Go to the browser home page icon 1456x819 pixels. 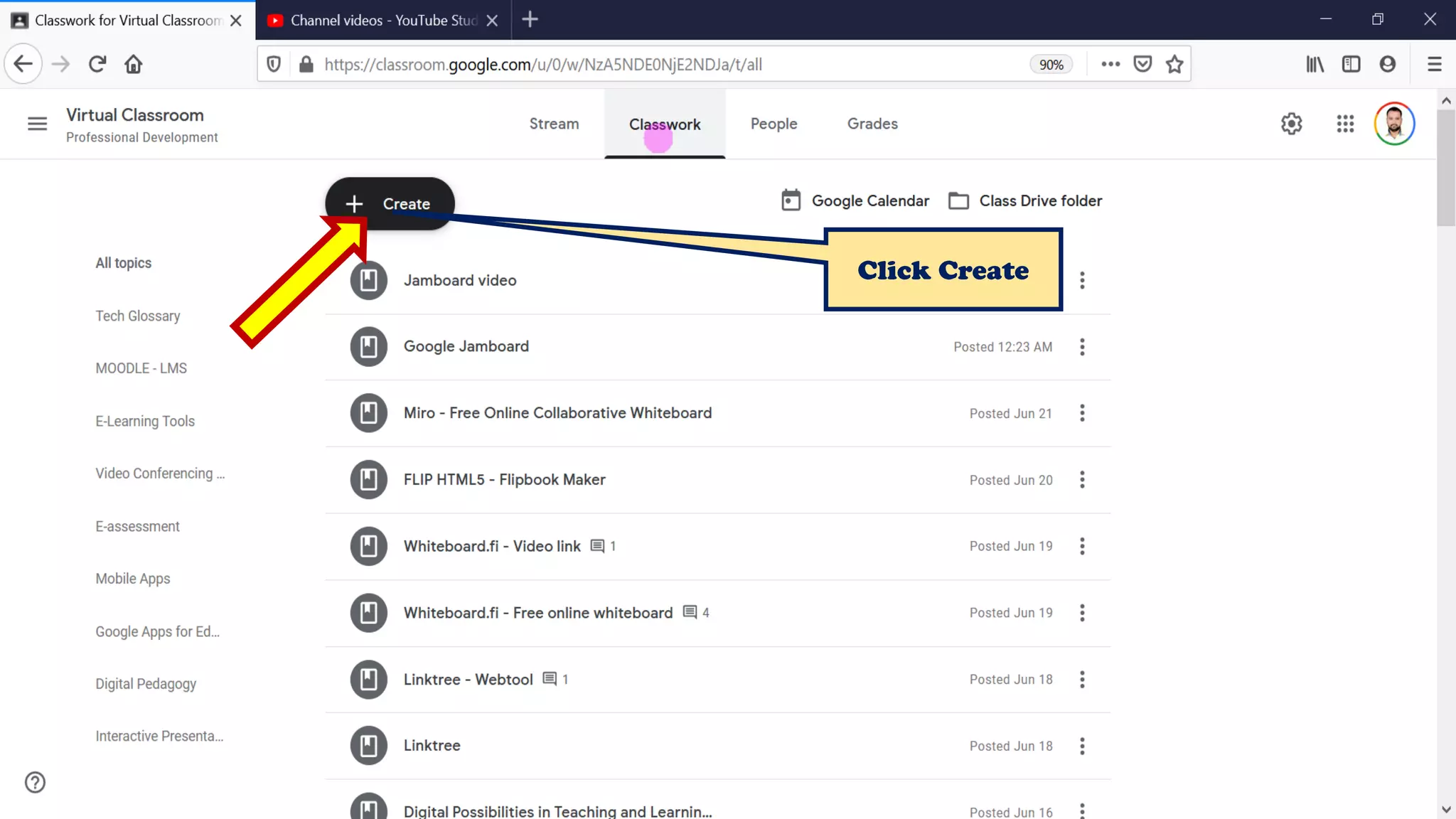click(133, 64)
